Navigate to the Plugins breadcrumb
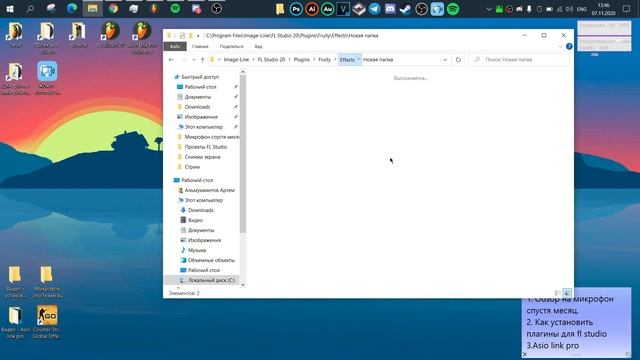The image size is (640, 360). 302,60
